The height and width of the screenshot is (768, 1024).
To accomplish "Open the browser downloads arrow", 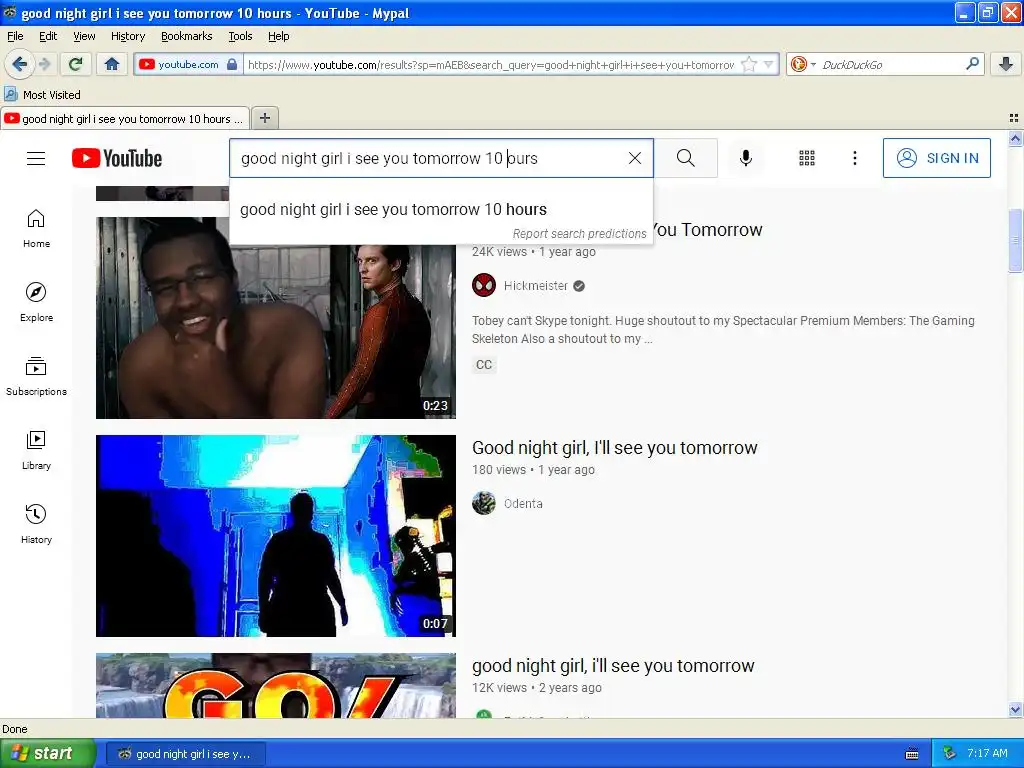I will point(1006,64).
